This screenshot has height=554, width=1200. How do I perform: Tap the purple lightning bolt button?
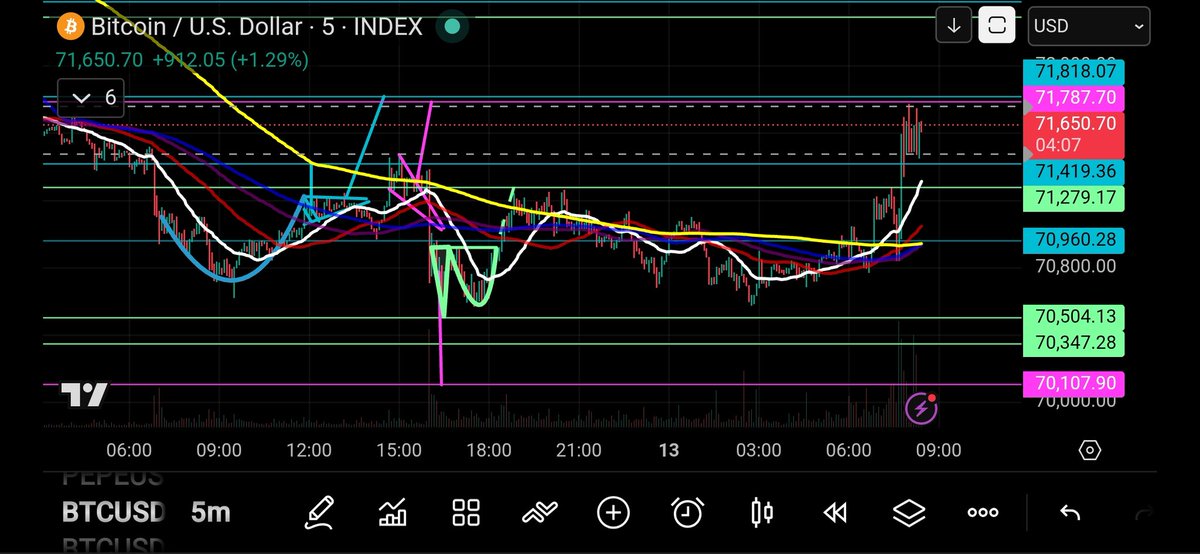pyautogui.click(x=920, y=408)
